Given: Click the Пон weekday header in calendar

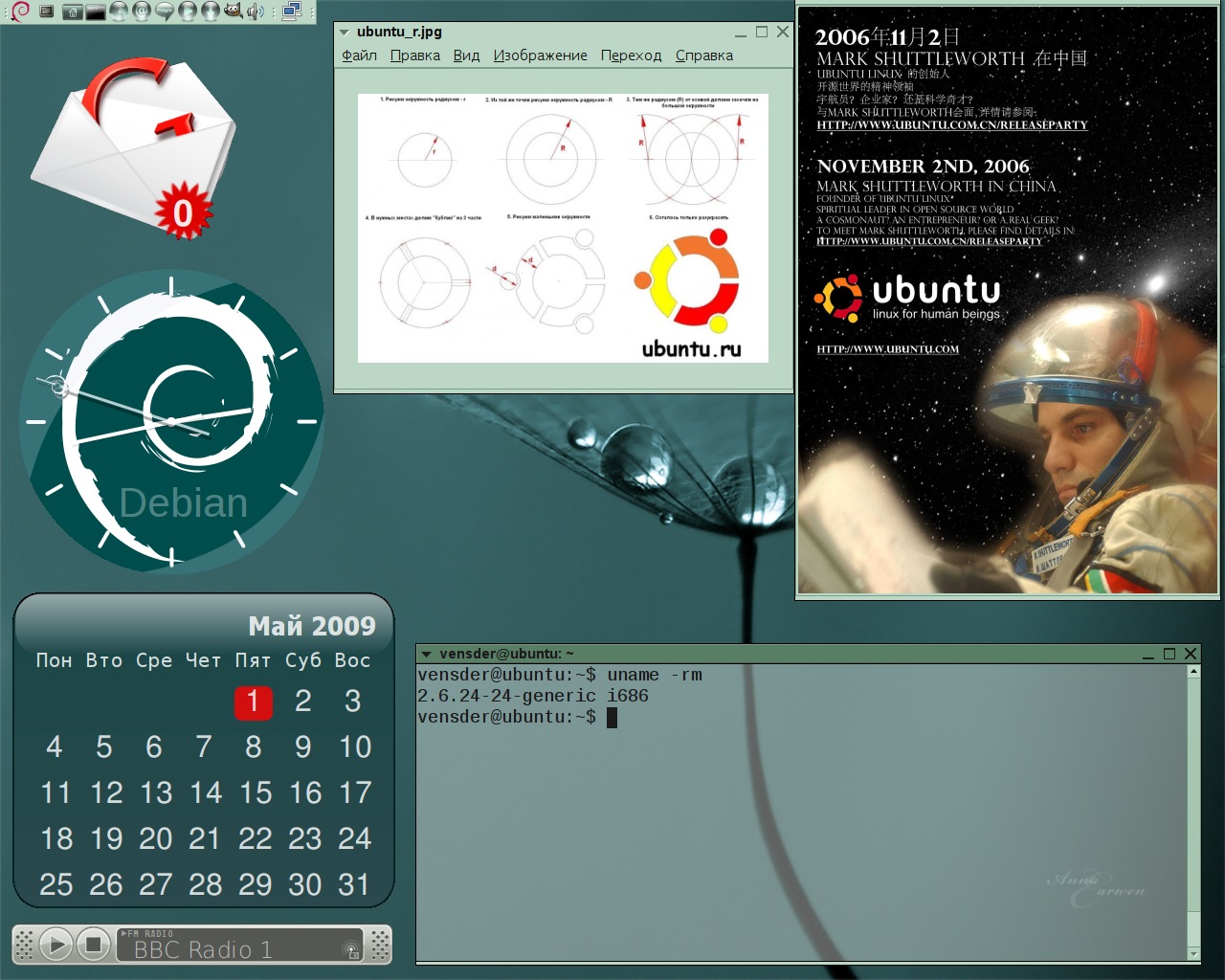Looking at the screenshot, I should pos(54,660).
